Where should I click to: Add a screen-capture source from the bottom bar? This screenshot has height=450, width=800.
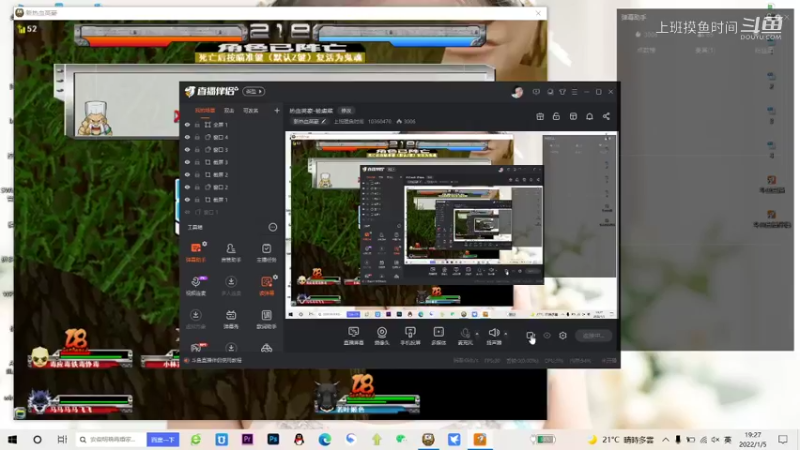click(353, 336)
